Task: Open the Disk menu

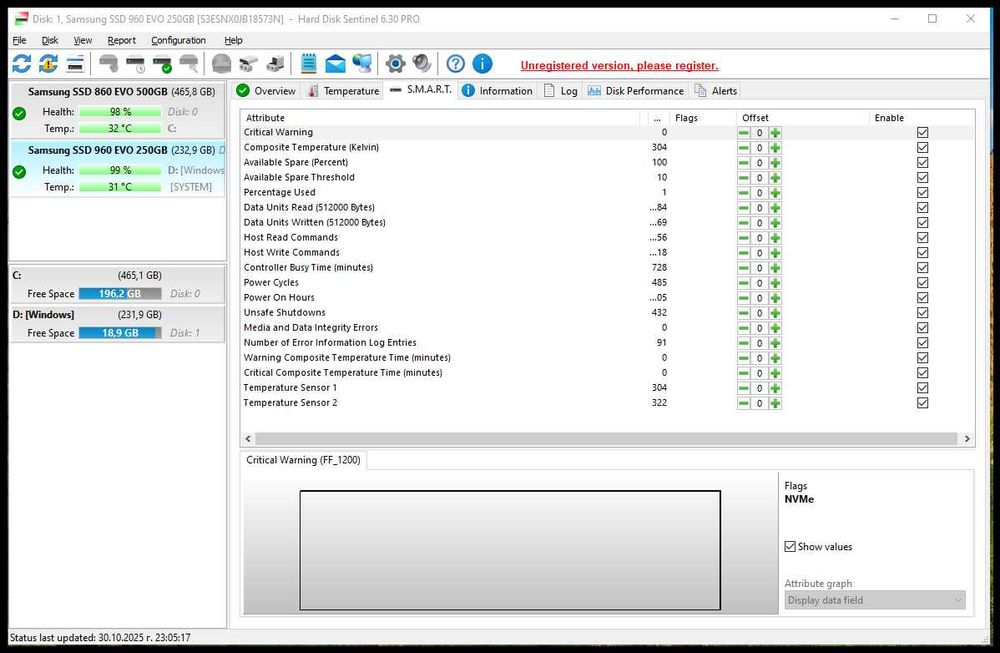Action: 50,40
